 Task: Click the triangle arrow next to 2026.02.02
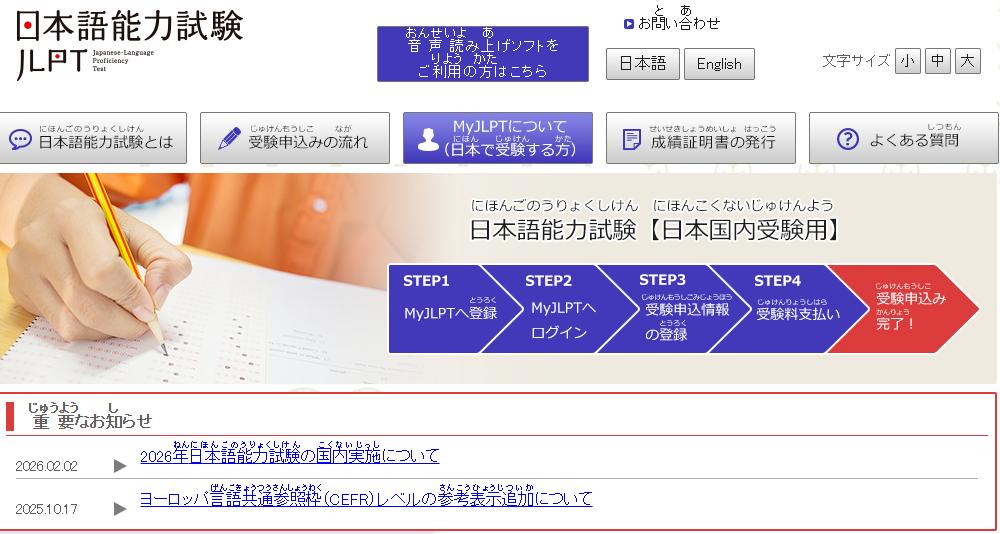(120, 466)
